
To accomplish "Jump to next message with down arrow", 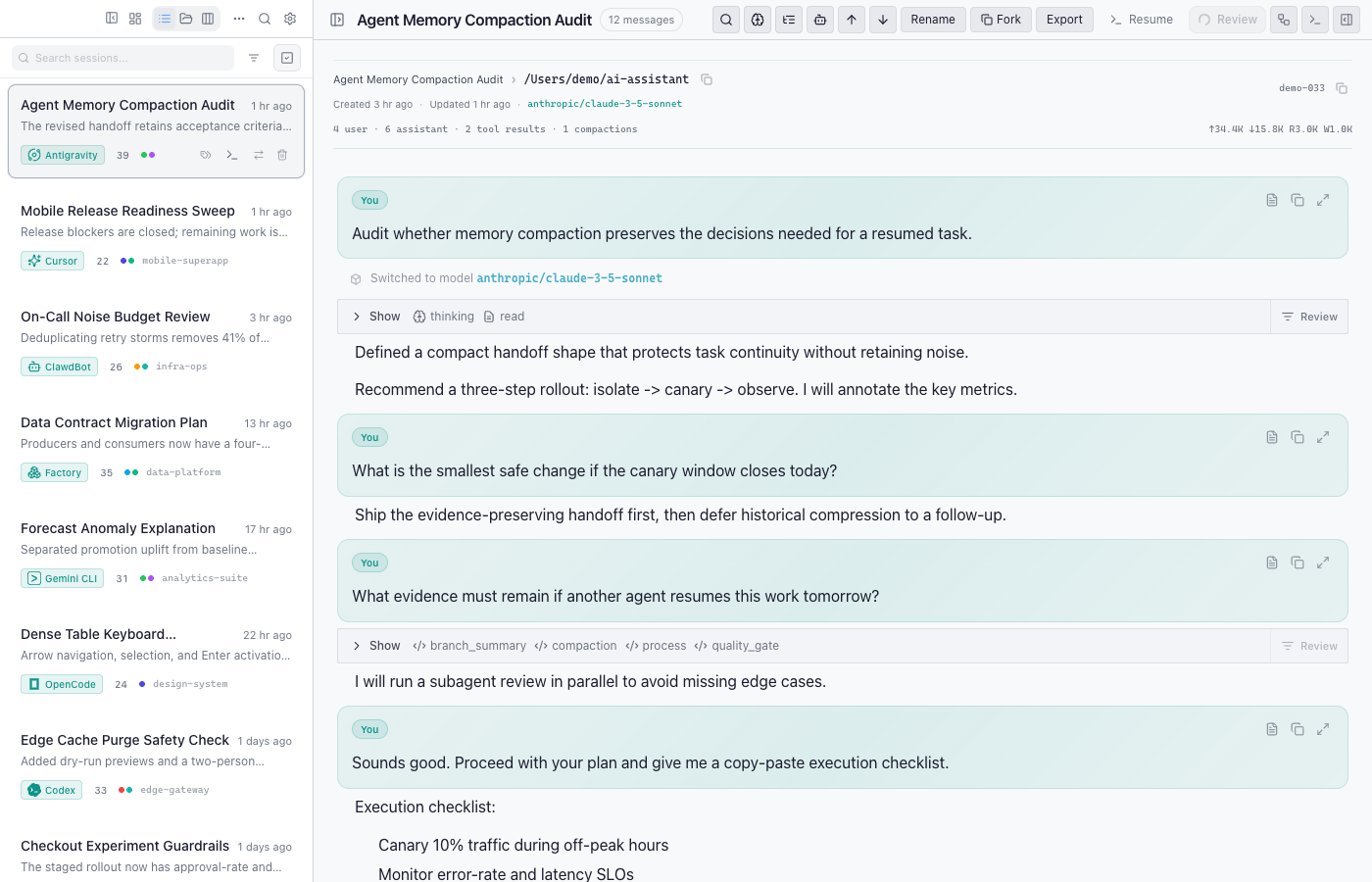I will coord(883,20).
